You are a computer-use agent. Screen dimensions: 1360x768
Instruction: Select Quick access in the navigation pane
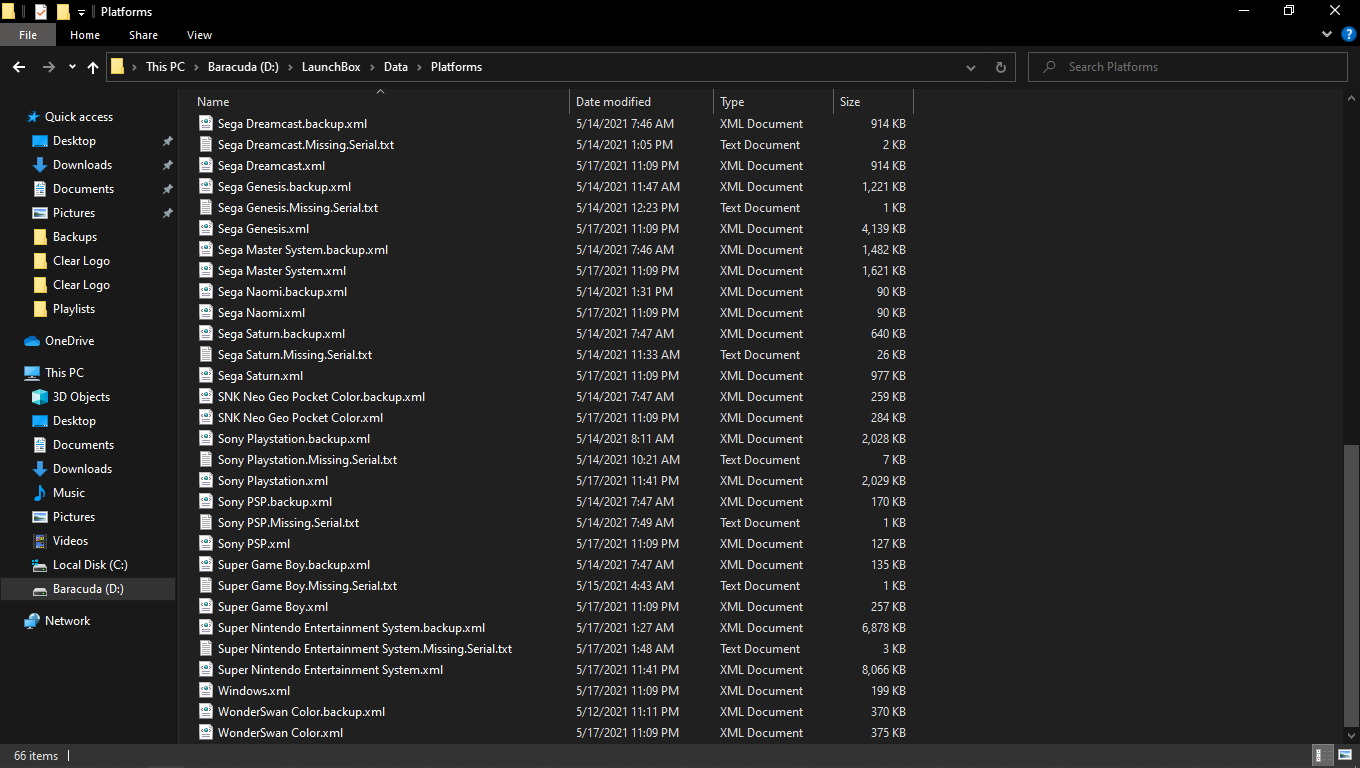click(x=79, y=117)
